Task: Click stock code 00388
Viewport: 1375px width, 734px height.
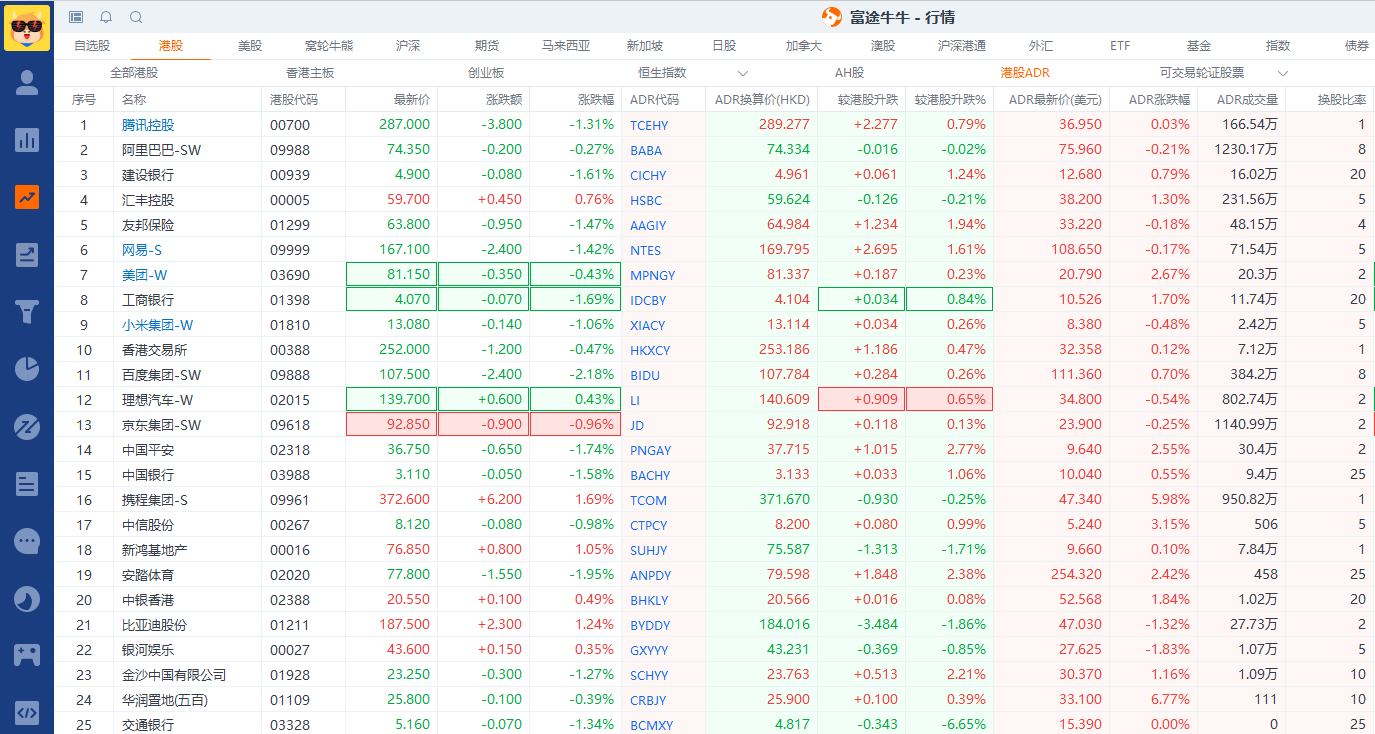Action: click(x=290, y=350)
